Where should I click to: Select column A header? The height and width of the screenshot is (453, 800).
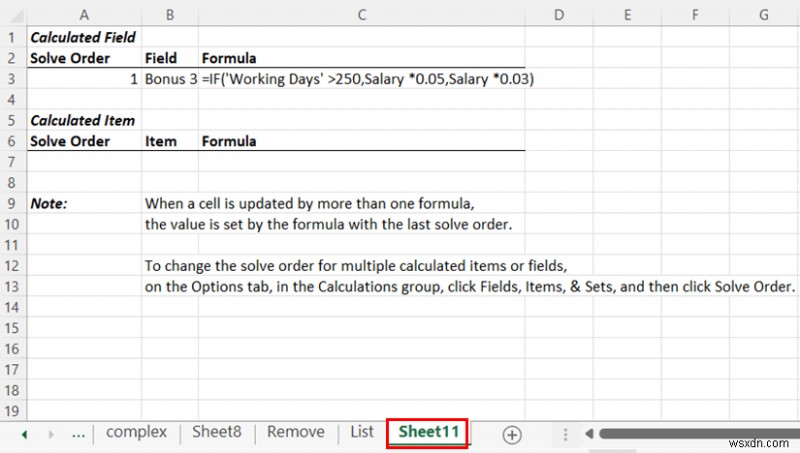(83, 14)
